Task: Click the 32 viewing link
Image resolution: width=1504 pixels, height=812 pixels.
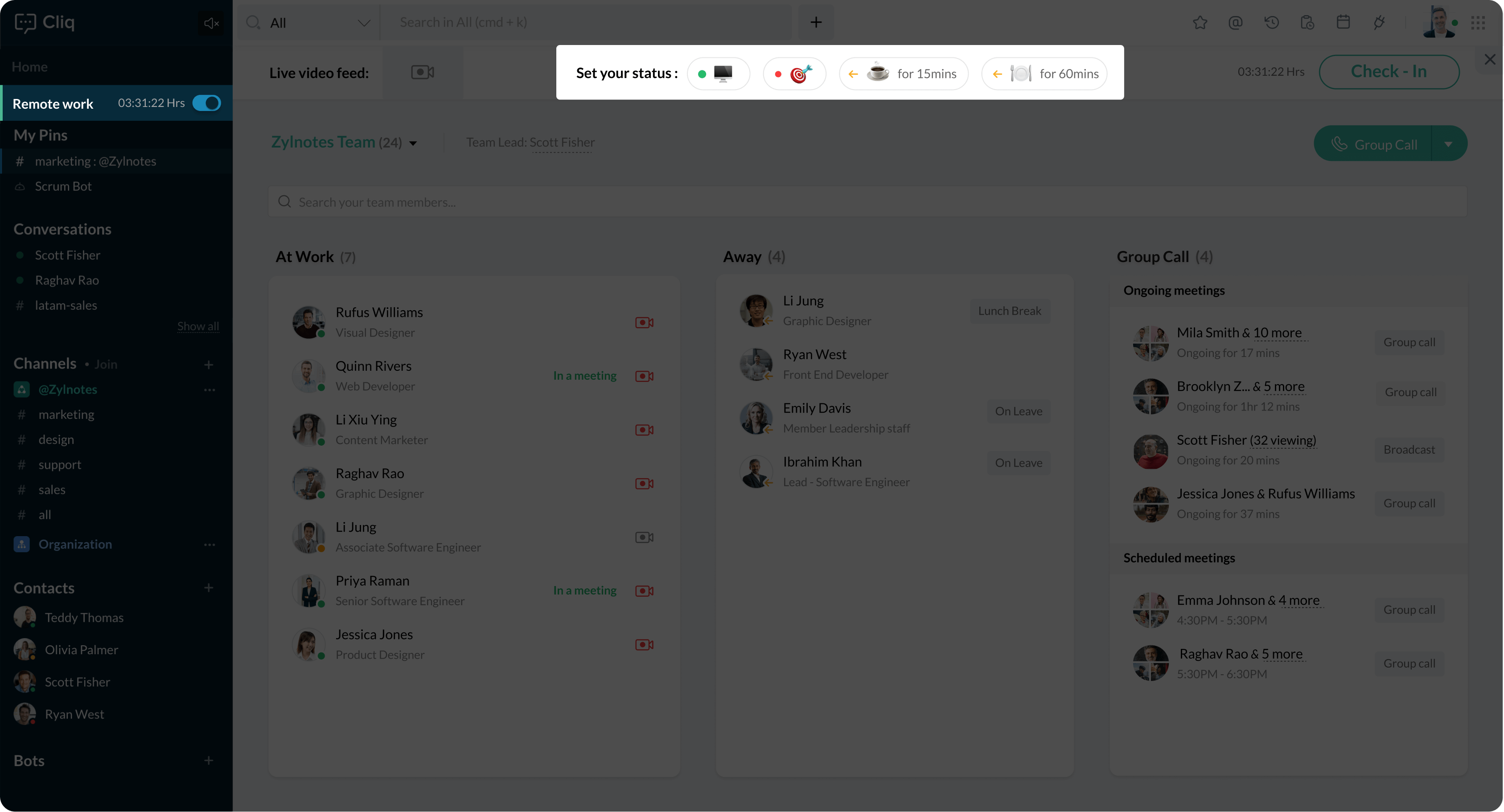Action: click(x=1283, y=440)
